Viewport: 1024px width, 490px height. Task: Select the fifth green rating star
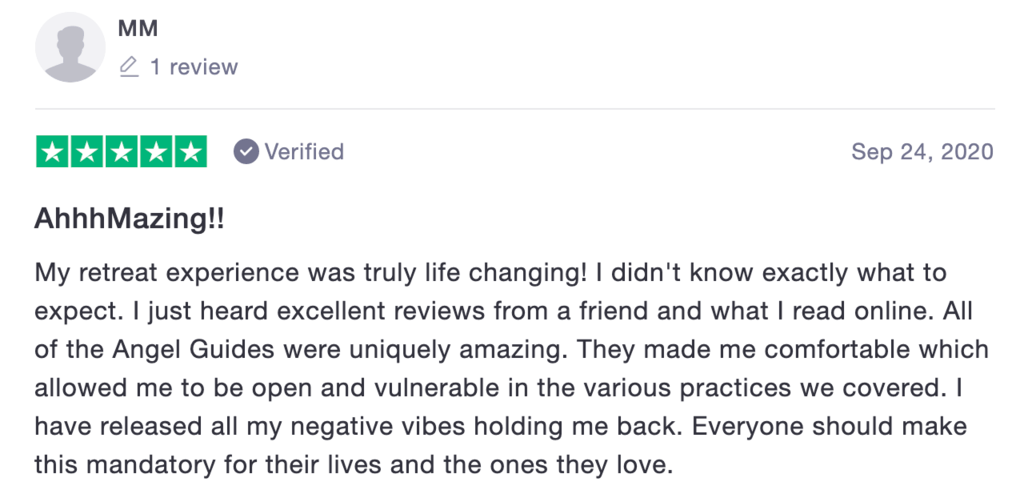click(x=190, y=152)
